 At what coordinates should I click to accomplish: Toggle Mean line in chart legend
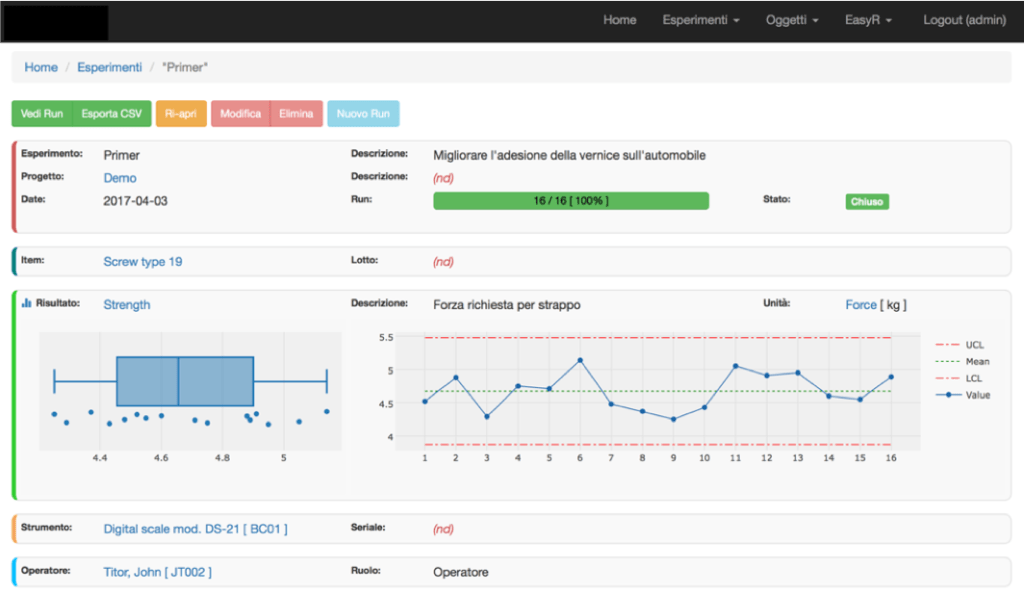tap(977, 362)
